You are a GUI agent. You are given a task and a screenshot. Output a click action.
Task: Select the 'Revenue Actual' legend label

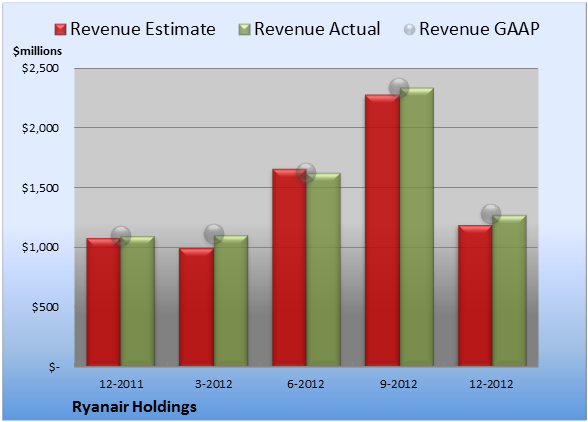317,29
